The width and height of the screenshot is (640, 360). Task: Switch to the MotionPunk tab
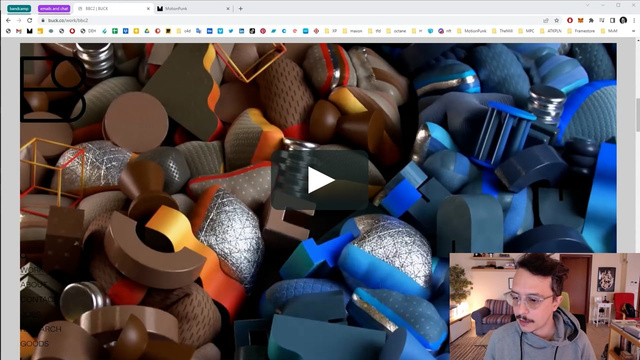[x=192, y=8]
